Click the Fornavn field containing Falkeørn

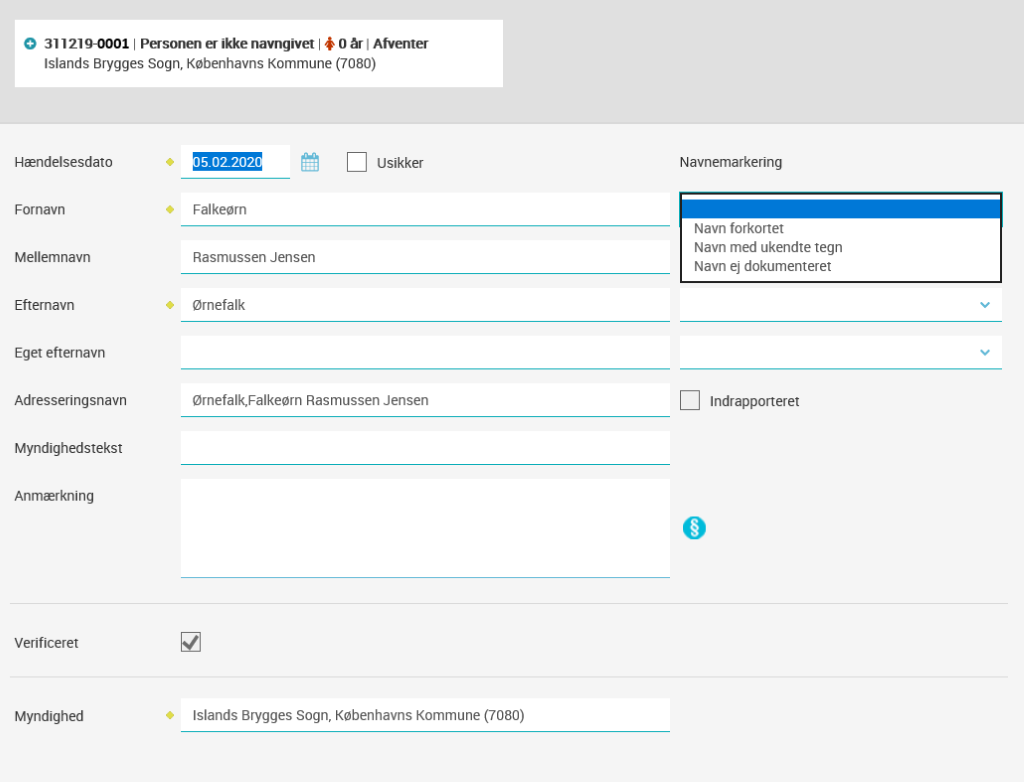[x=425, y=210]
